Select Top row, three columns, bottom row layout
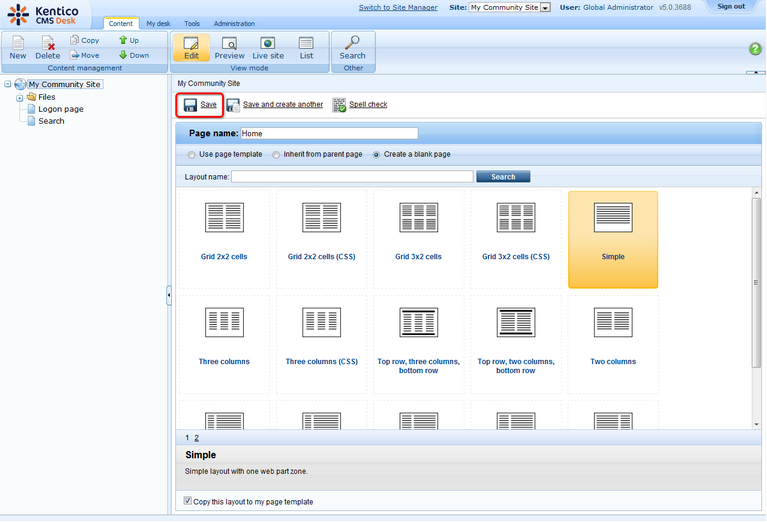The image size is (767, 522). click(418, 344)
